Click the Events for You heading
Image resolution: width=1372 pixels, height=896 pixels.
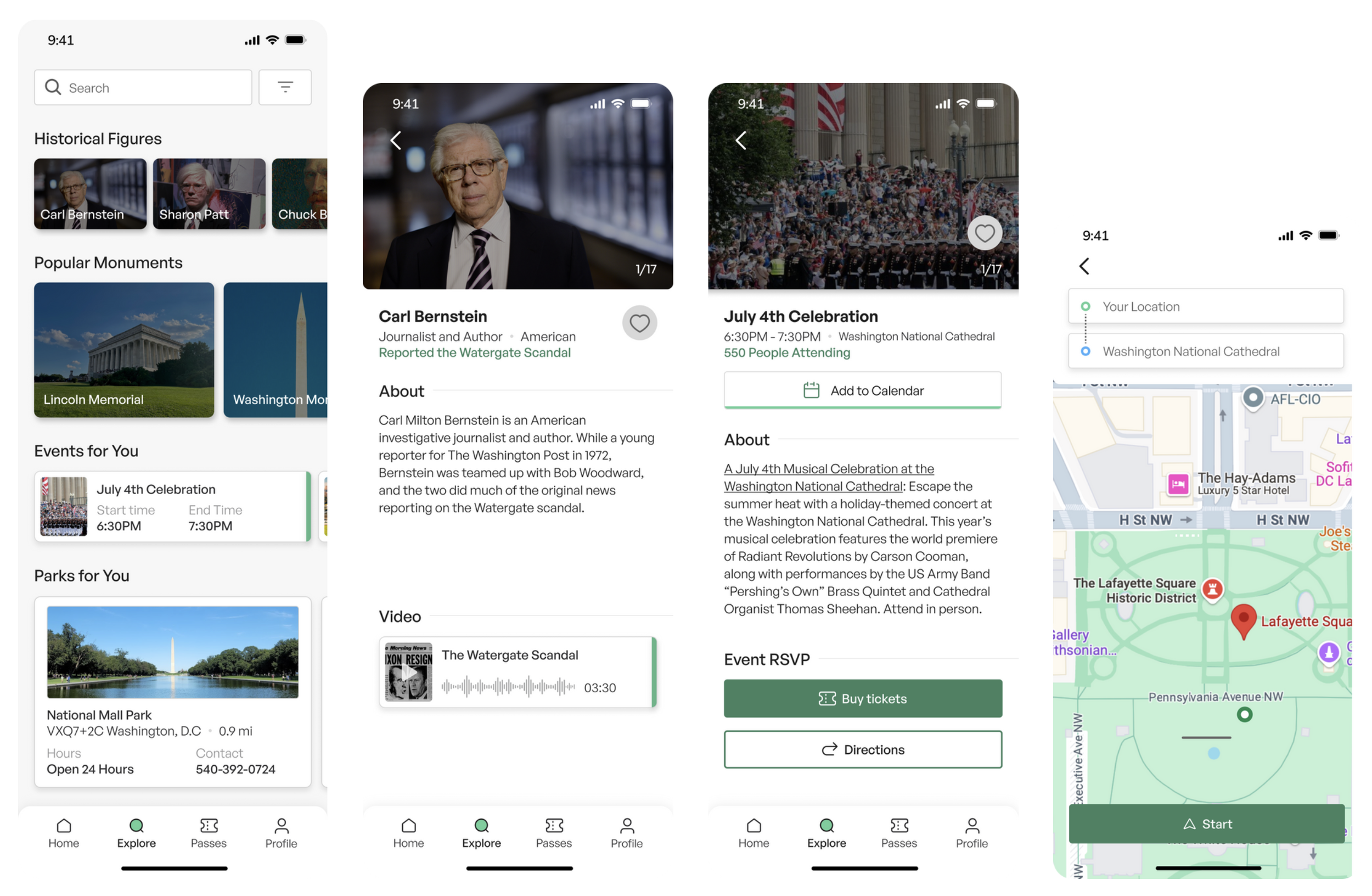coord(87,451)
